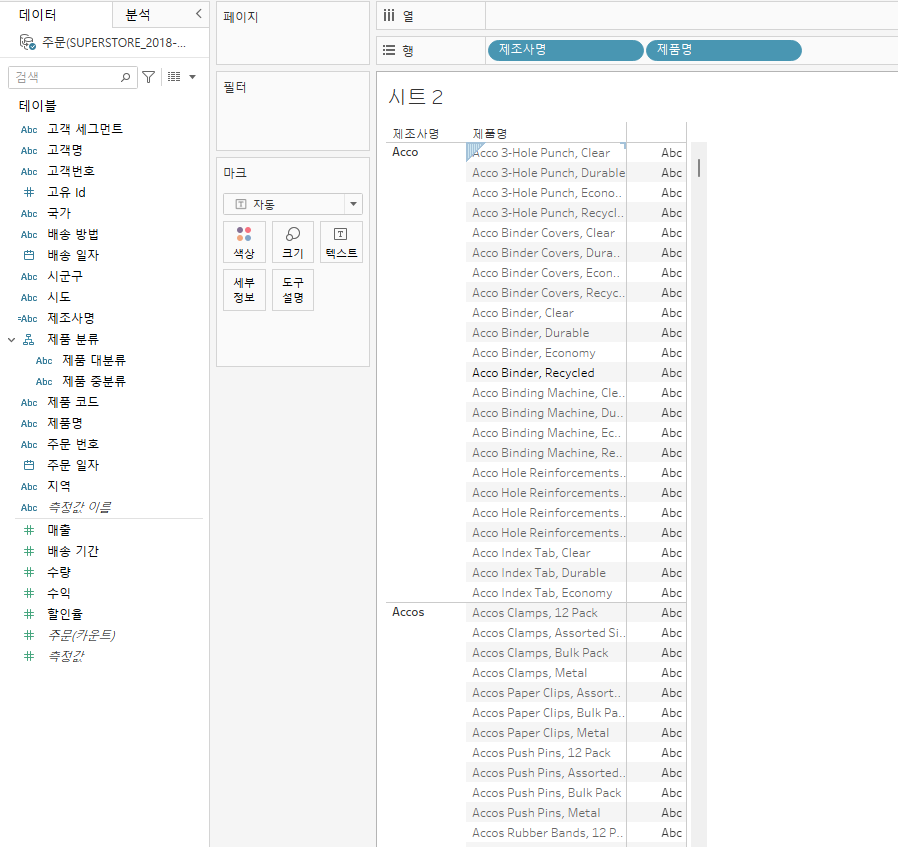Select the 색상 color mark card
Screen dimensions: 898x847
(x=244, y=242)
